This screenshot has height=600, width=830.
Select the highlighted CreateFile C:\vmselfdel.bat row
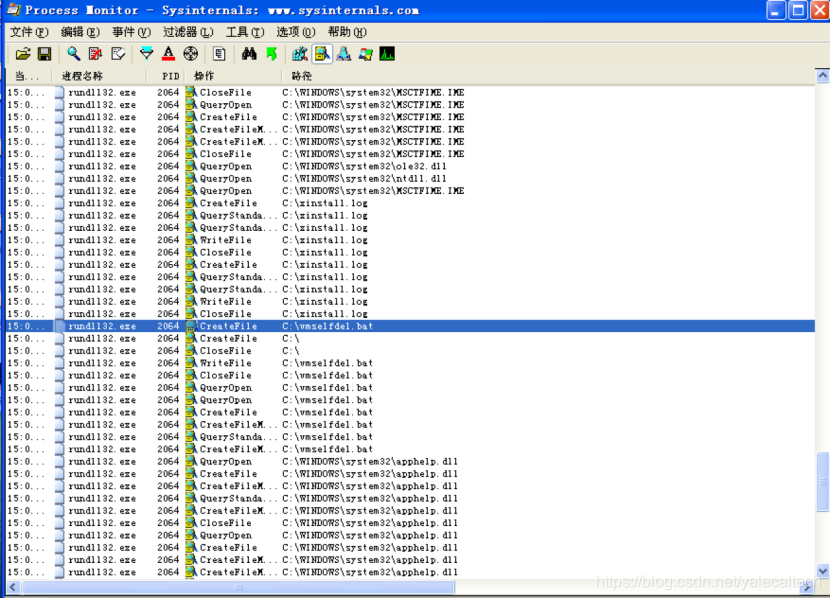[x=410, y=326]
